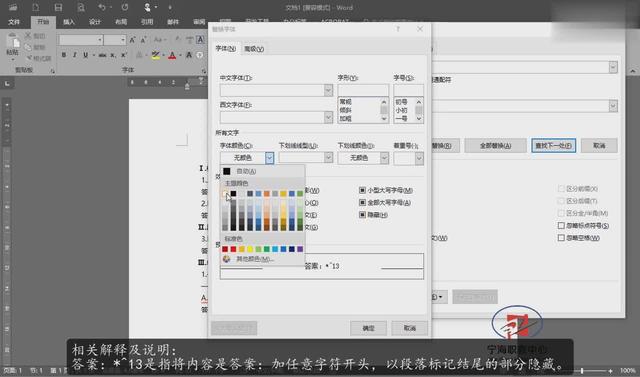Click the Redo icon in the quick access toolbar
Viewport: 640px width, 377px height.
tap(125, 7)
